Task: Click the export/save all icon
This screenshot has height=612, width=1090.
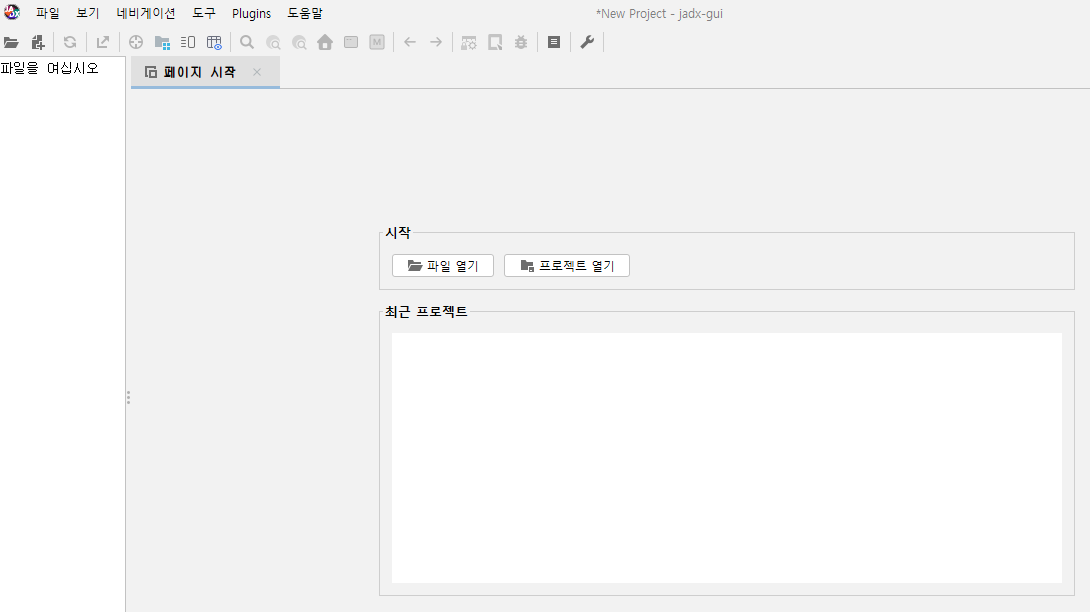Action: tap(103, 42)
